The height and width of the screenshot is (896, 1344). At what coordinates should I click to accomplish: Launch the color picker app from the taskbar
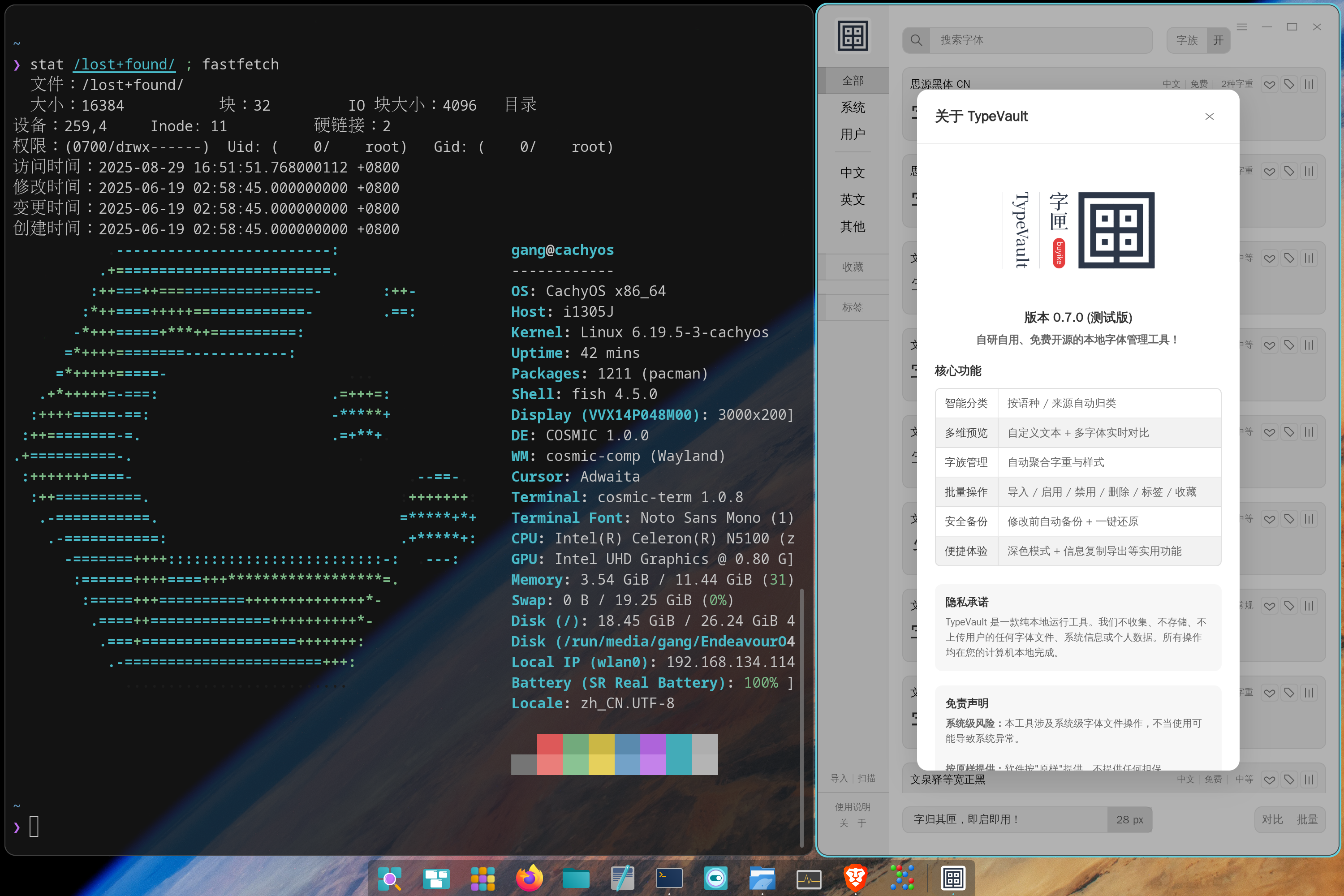[x=902, y=879]
